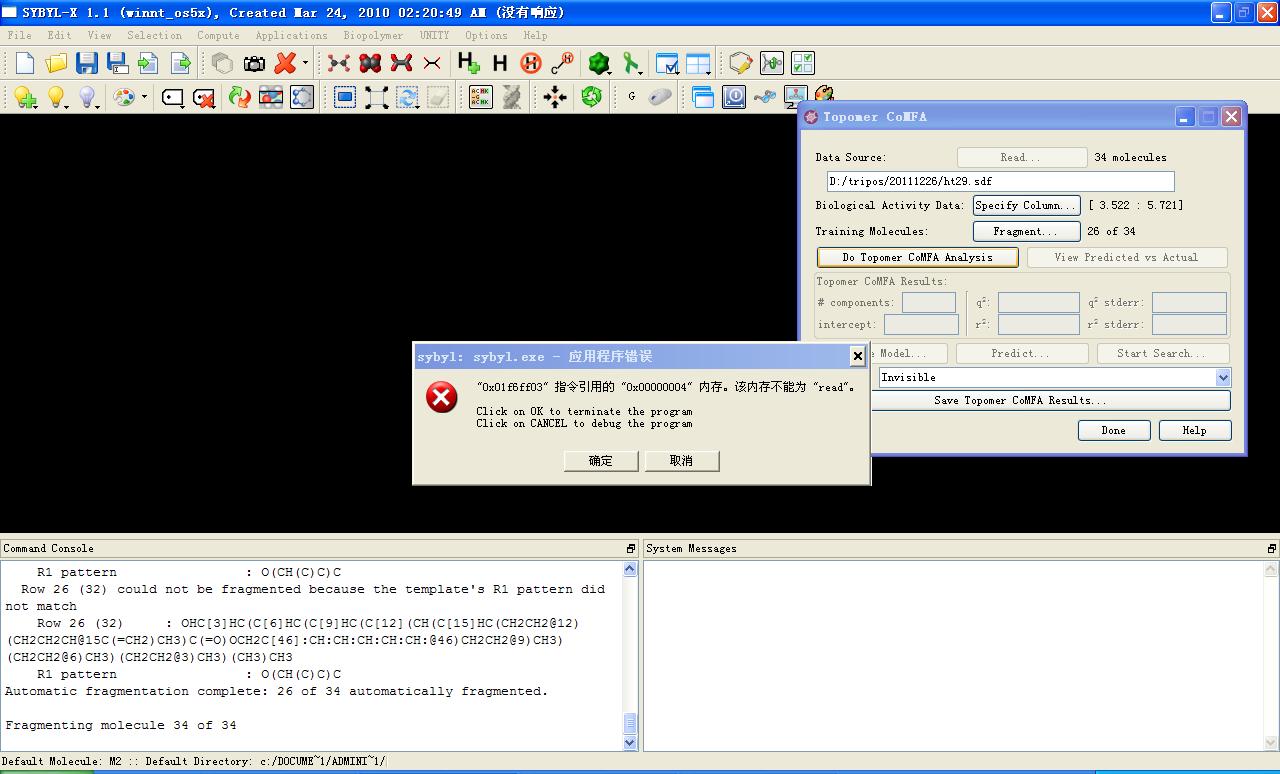Click Do Topomer CoMFA Analysis button
The width and height of the screenshot is (1280, 774).
point(918,257)
